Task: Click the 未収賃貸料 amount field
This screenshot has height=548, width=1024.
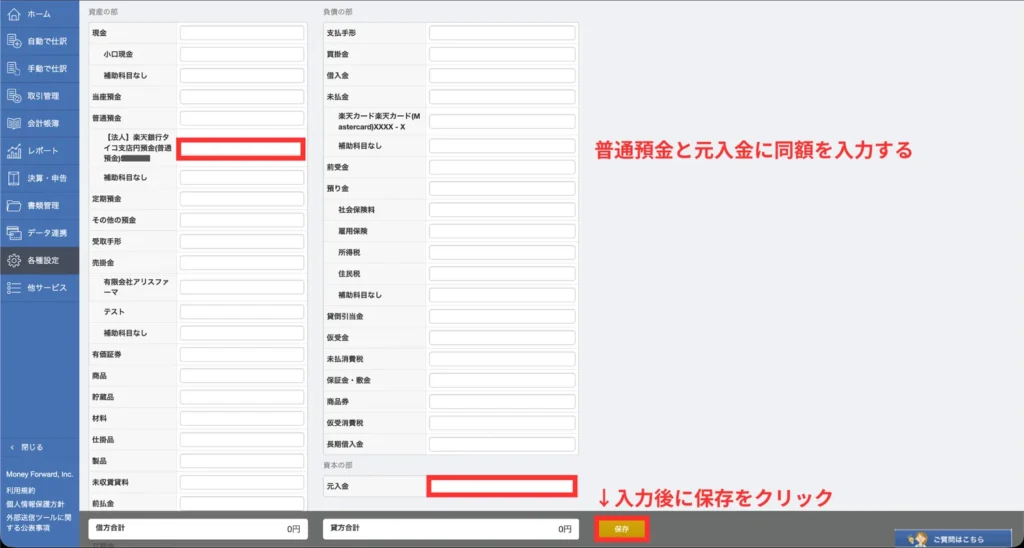Action: point(242,483)
